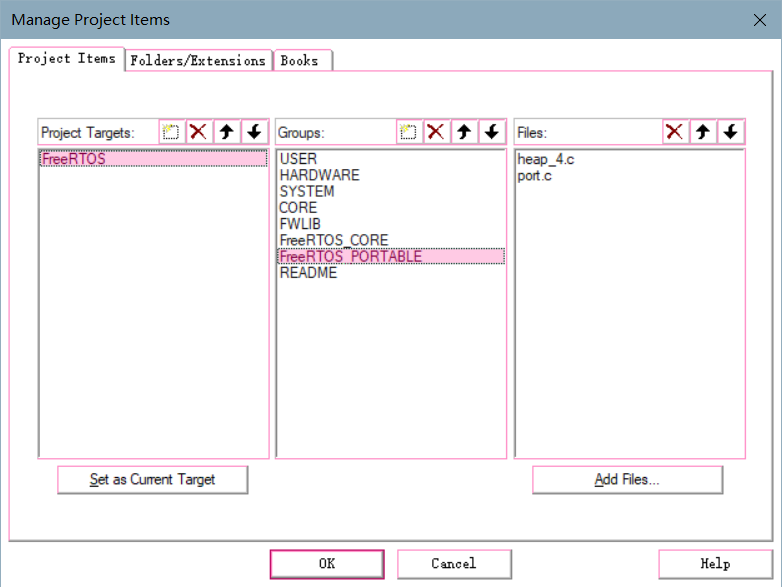Viewport: 782px width, 587px height.
Task: Create a new project target
Action: pos(172,132)
